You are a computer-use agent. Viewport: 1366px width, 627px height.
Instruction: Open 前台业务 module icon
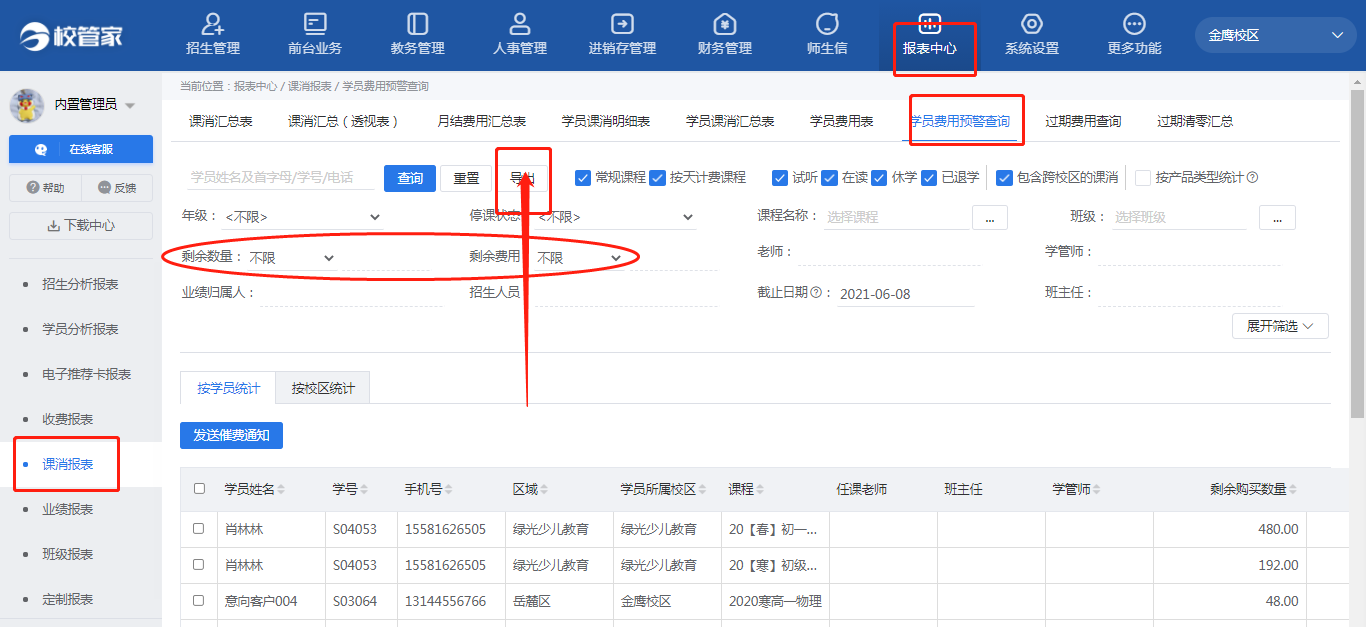[315, 24]
